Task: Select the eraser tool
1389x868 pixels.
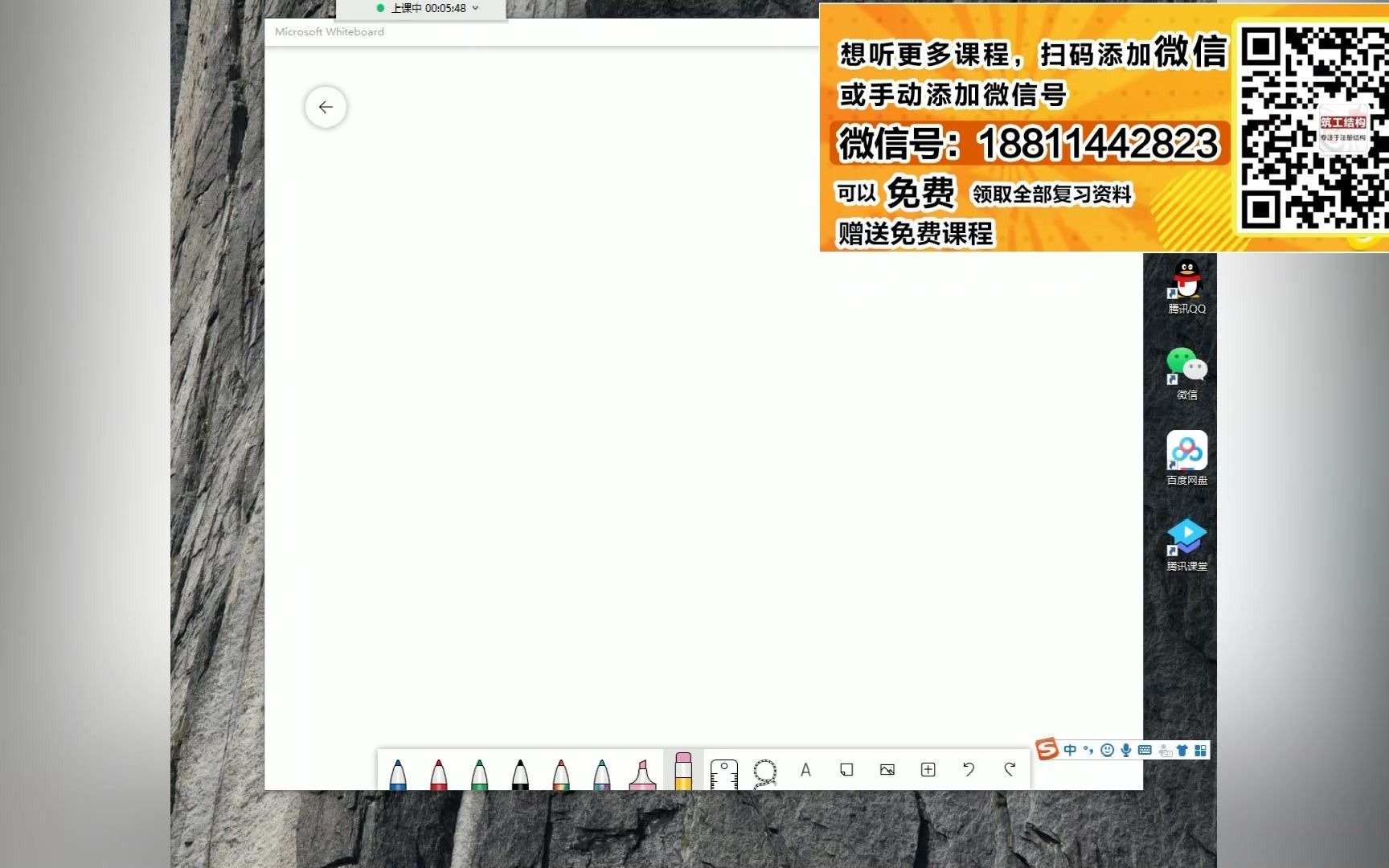Action: 683,770
